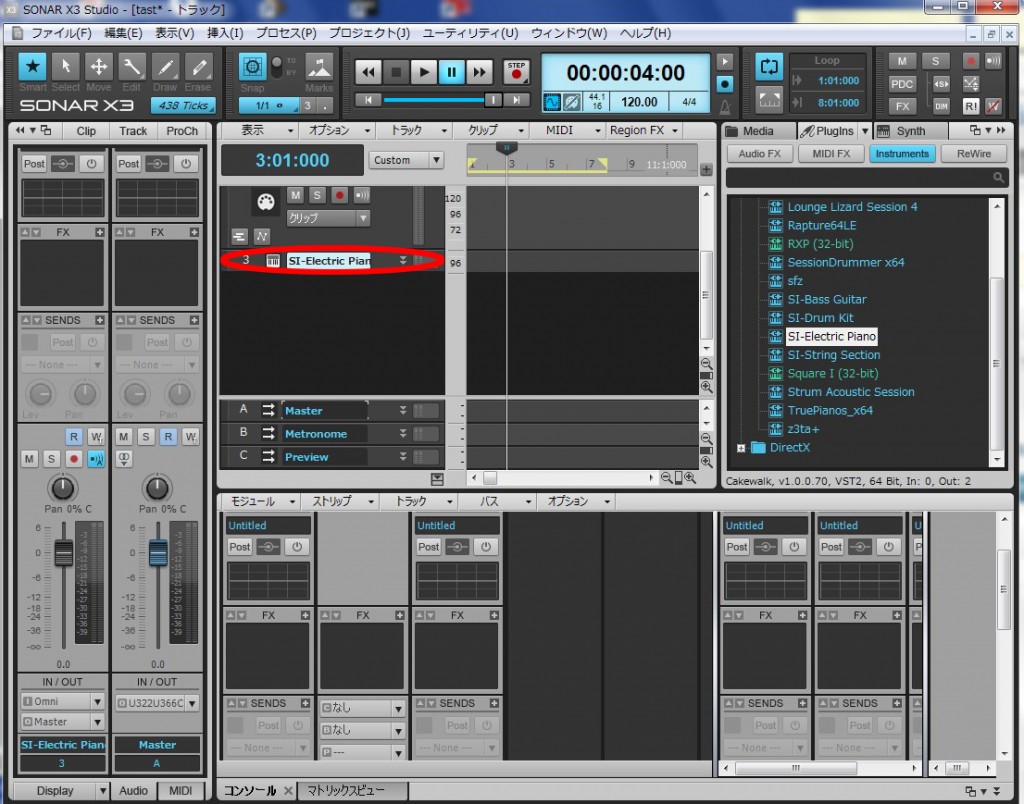Viewport: 1024px width, 804px height.
Task: Select the Metronome bus row
Action: point(330,434)
